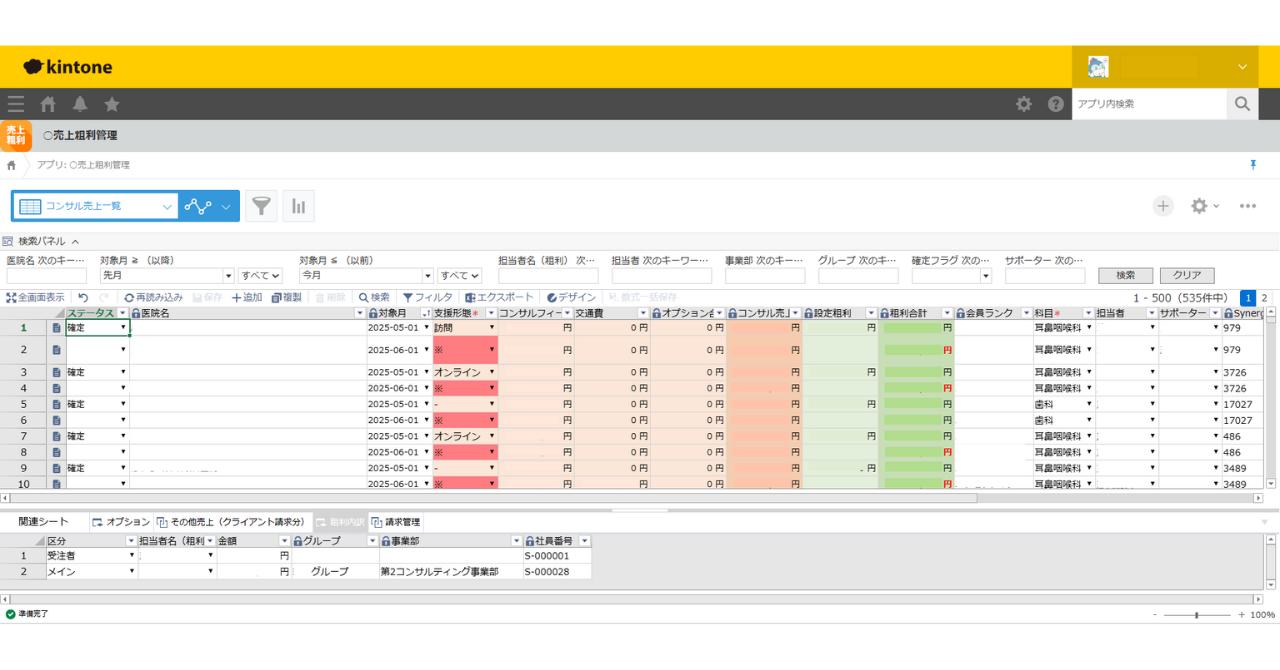Screen dimensions: 1280x670
Task: Open the kintone home icon
Action: click(48, 104)
